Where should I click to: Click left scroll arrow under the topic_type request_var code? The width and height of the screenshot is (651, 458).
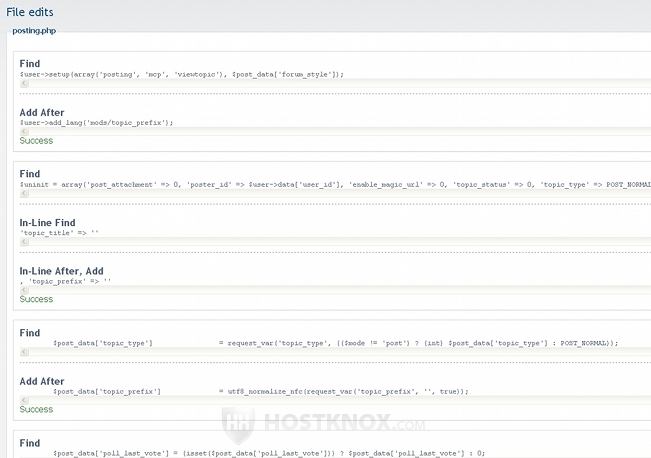[24, 353]
